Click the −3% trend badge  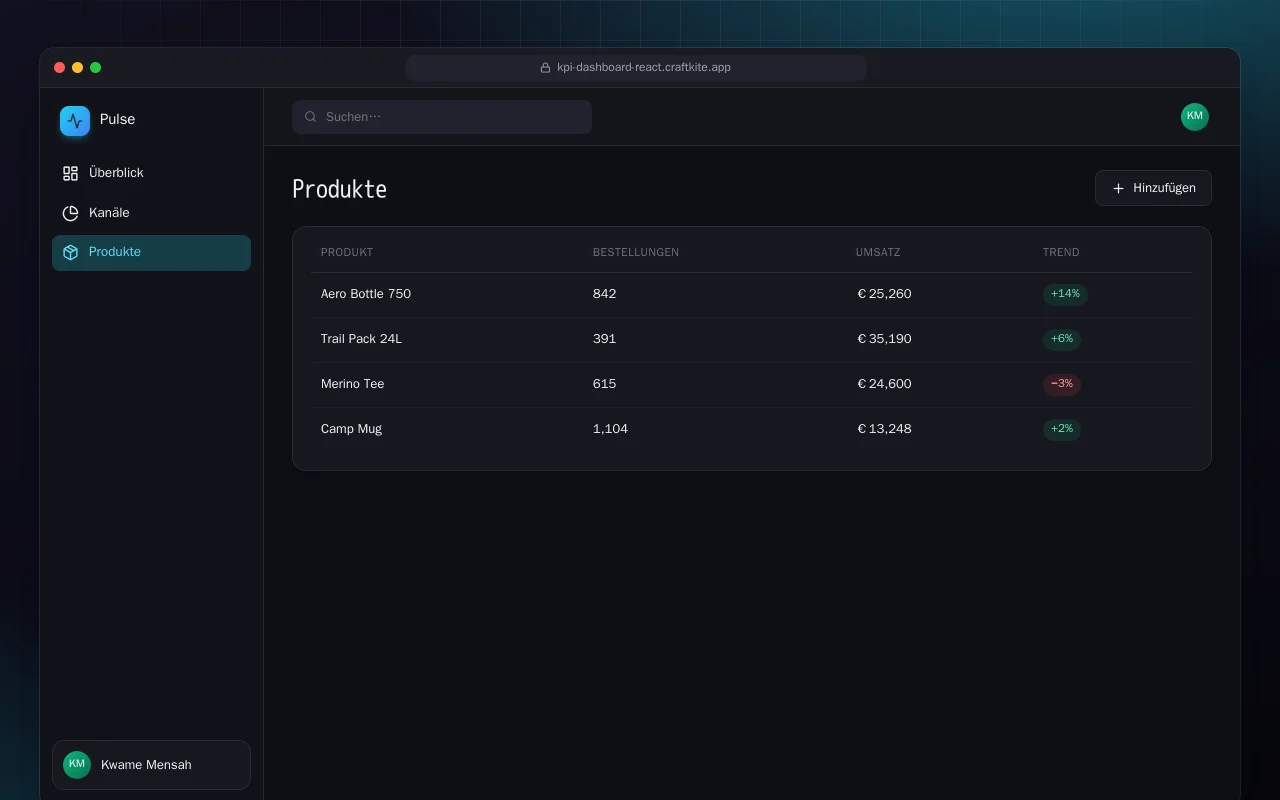tap(1062, 384)
